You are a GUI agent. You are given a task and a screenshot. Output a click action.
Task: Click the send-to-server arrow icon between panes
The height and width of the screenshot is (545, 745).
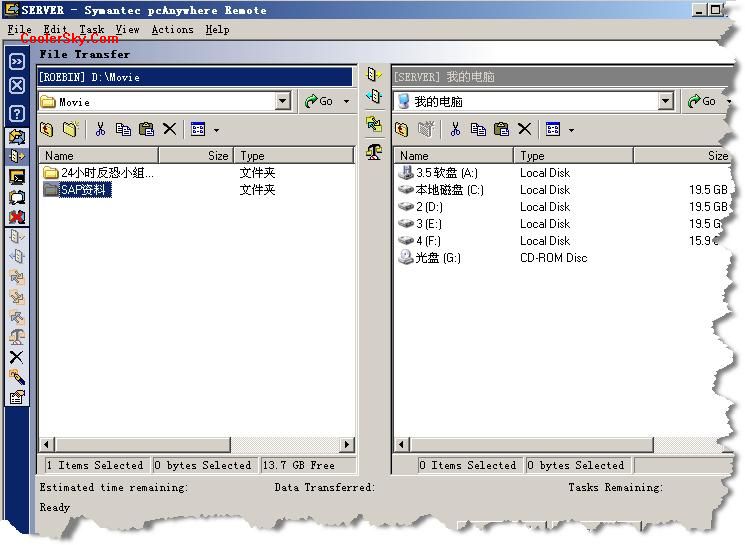pos(374,75)
